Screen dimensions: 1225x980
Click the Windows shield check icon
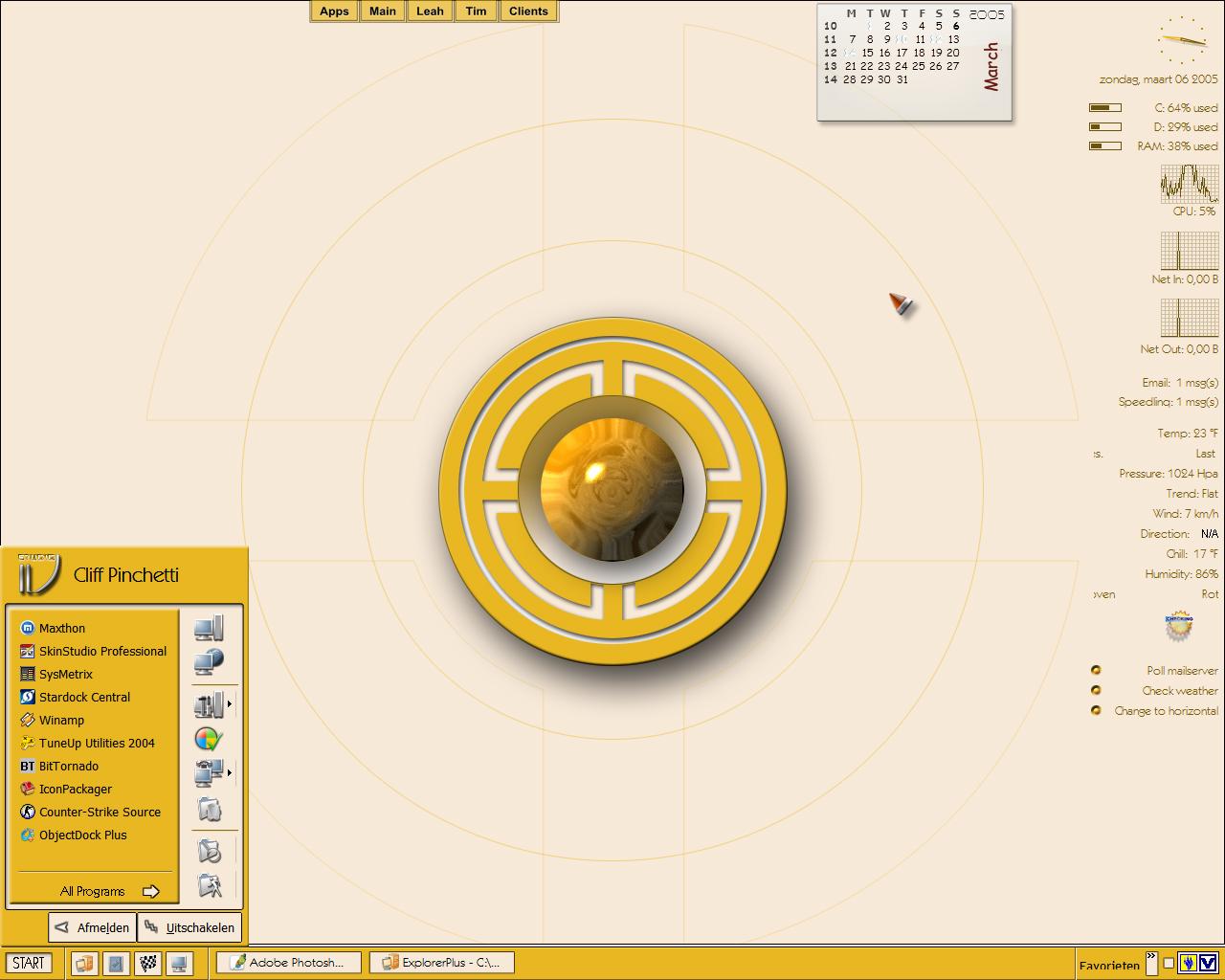point(209,739)
